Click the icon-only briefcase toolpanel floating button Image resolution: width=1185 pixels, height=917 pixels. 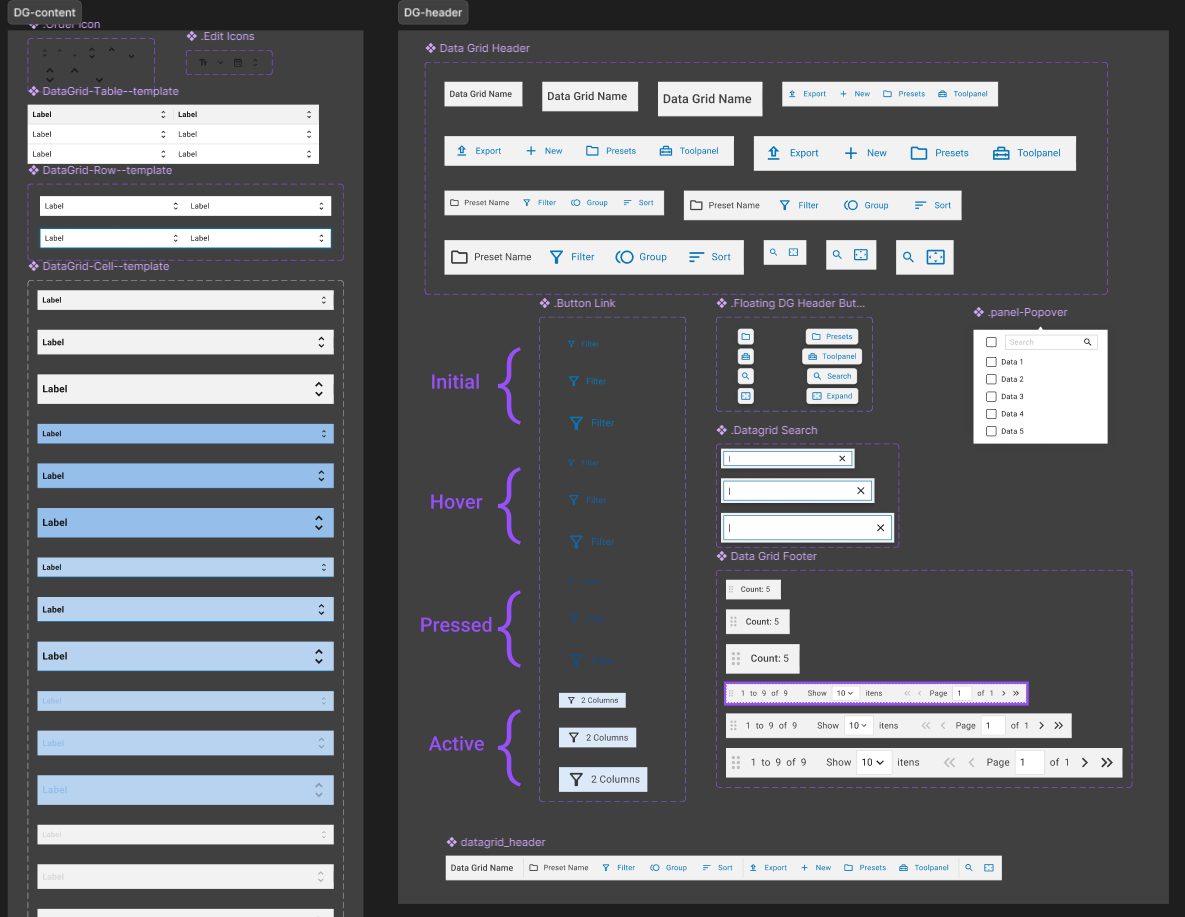745,357
